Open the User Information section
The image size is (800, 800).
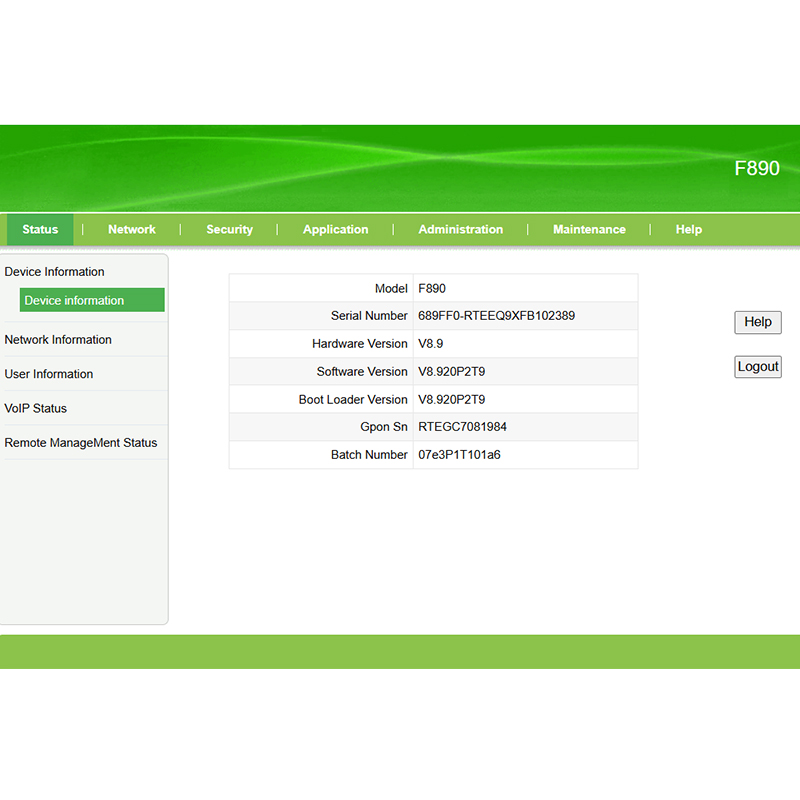(x=49, y=374)
